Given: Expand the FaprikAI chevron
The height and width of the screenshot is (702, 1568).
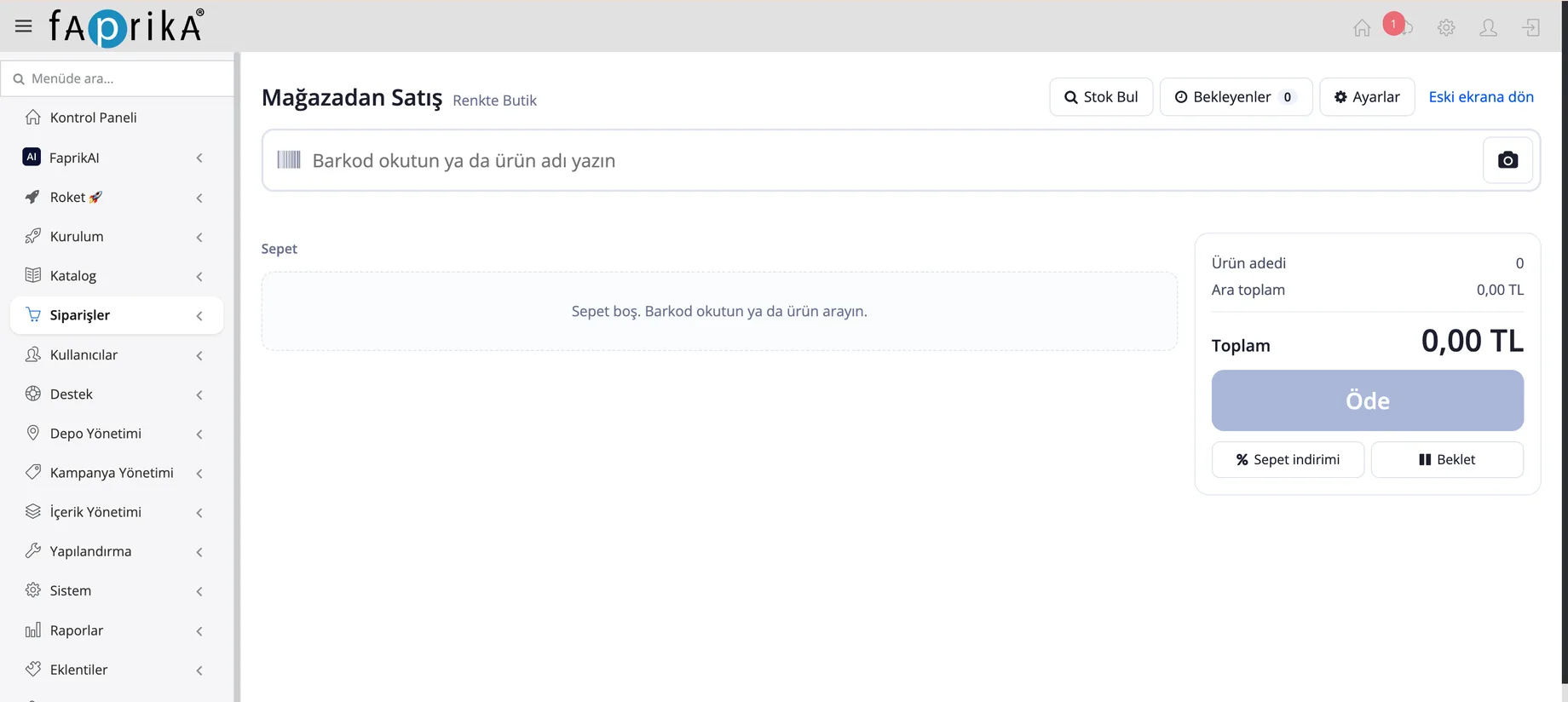Looking at the screenshot, I should pyautogui.click(x=199, y=158).
